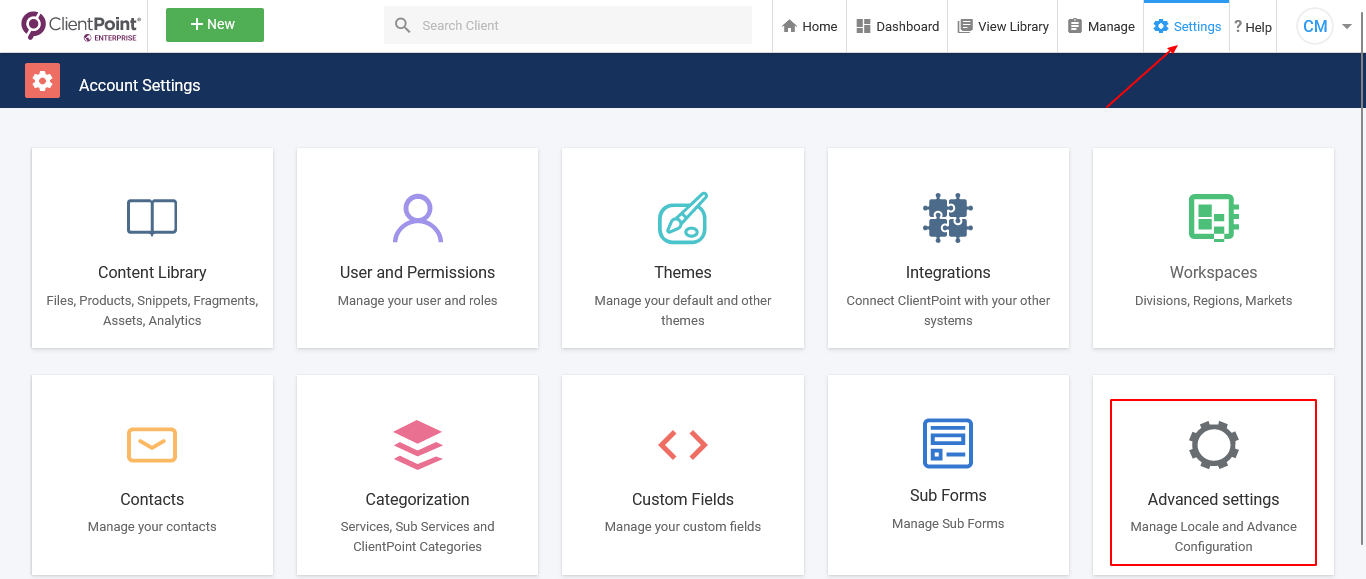Open the Help menu

point(1253,27)
